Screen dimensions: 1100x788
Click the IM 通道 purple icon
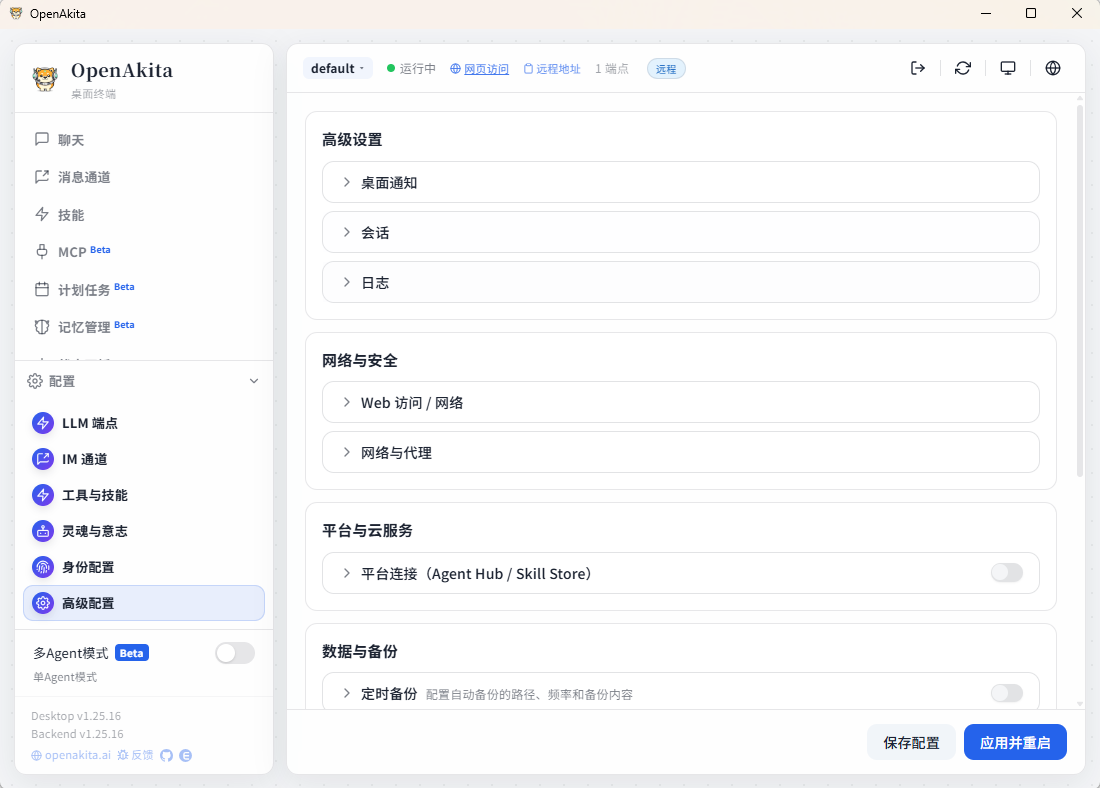[43, 459]
